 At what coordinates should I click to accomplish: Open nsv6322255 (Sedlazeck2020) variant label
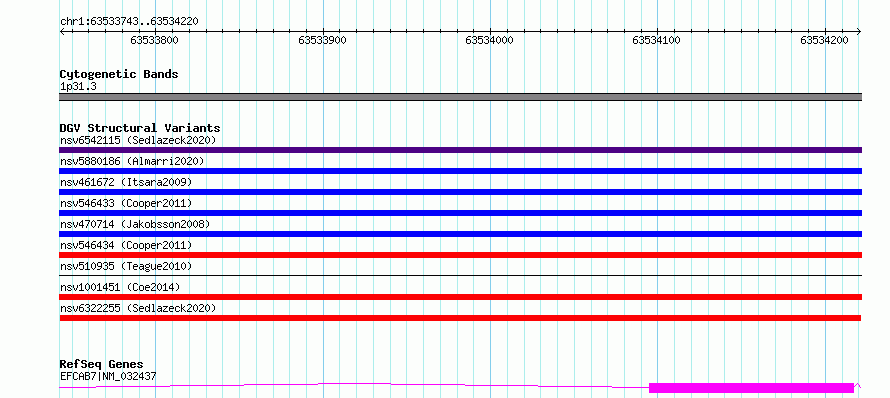[138, 308]
